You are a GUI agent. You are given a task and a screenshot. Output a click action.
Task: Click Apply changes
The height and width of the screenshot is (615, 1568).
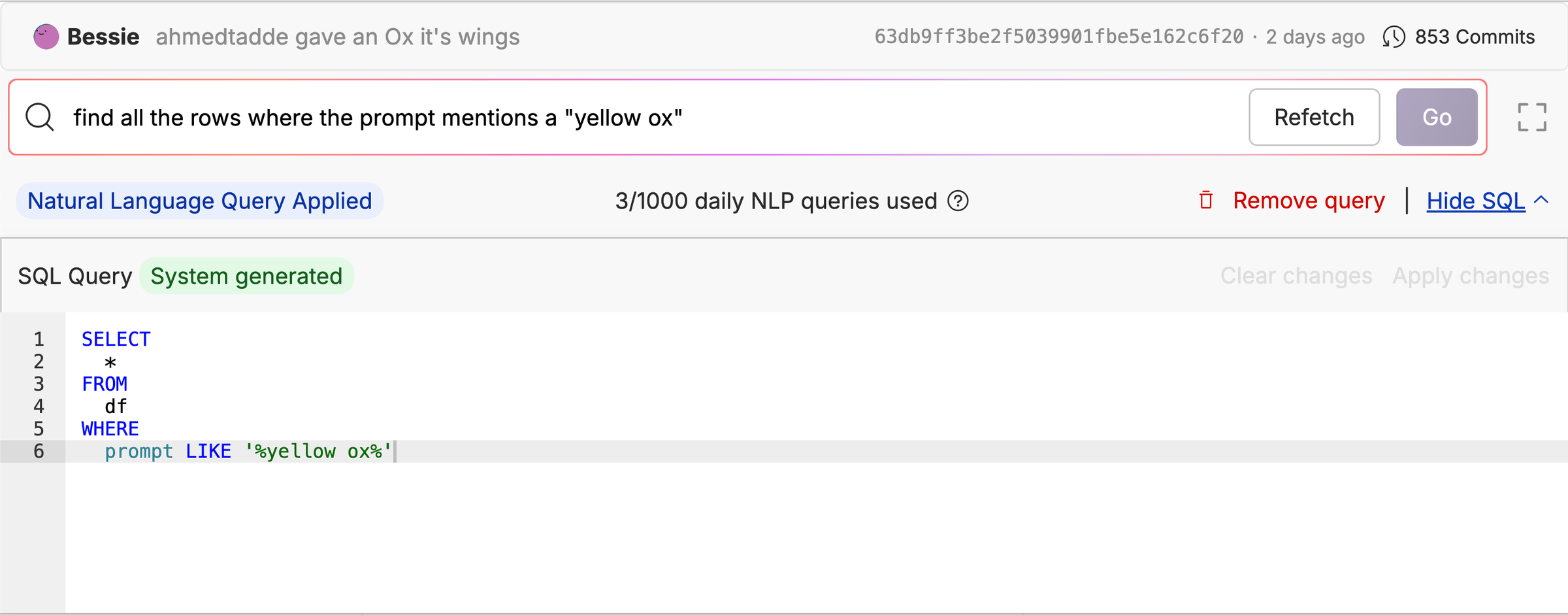(1469, 275)
